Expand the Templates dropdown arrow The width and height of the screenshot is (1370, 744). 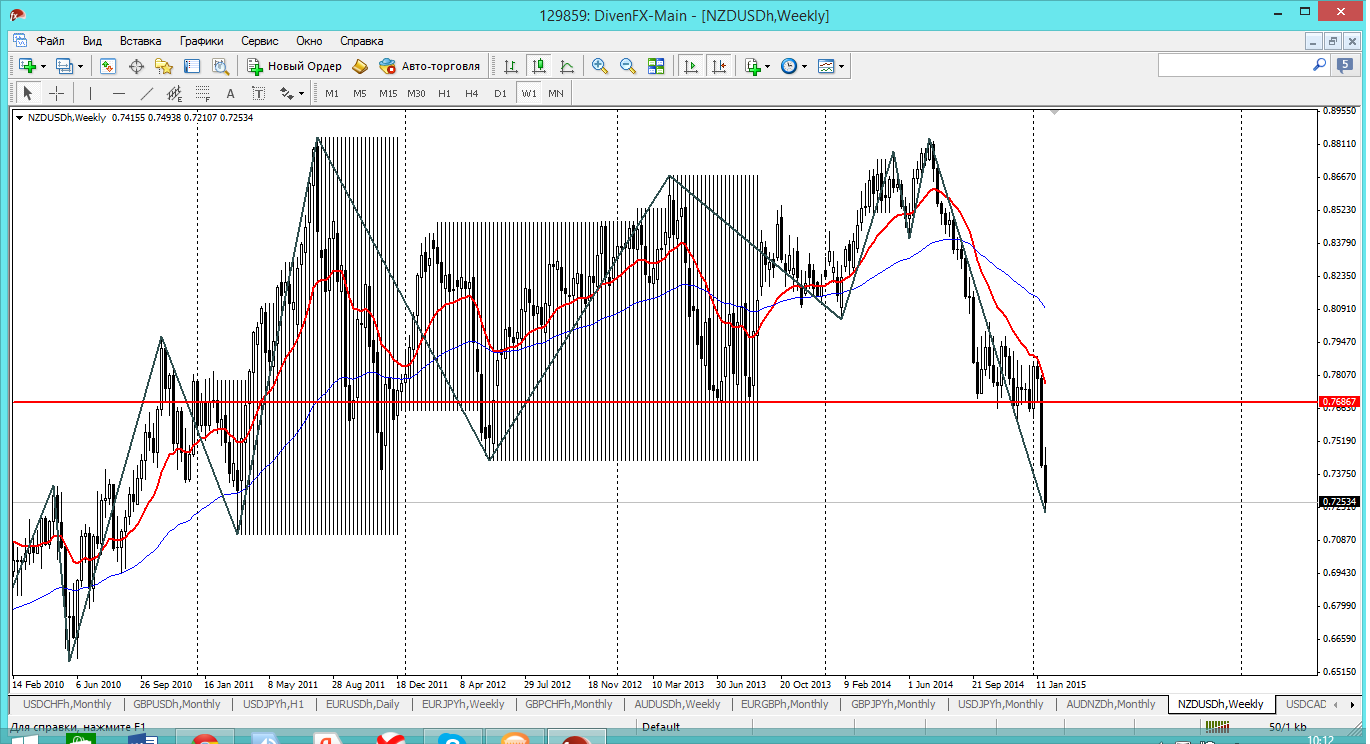coord(841,66)
